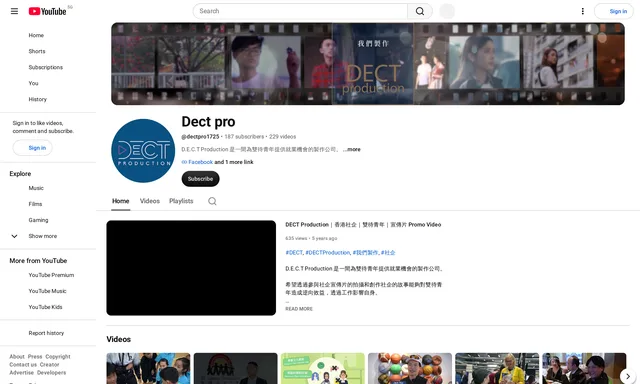This screenshot has height=384, width=640.
Task: Click Creator footer link
Action: tap(49, 365)
